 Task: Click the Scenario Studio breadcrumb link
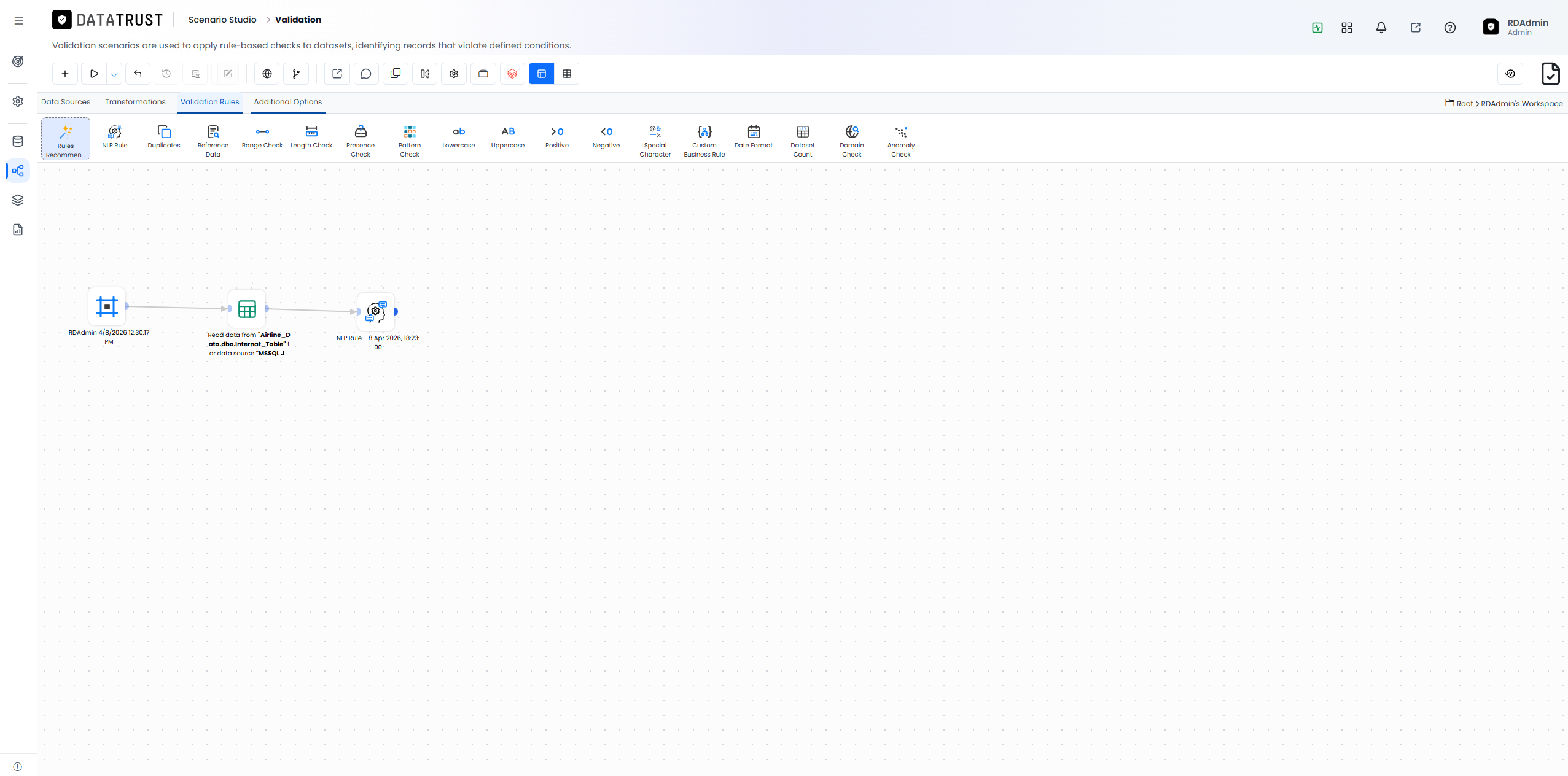222,20
